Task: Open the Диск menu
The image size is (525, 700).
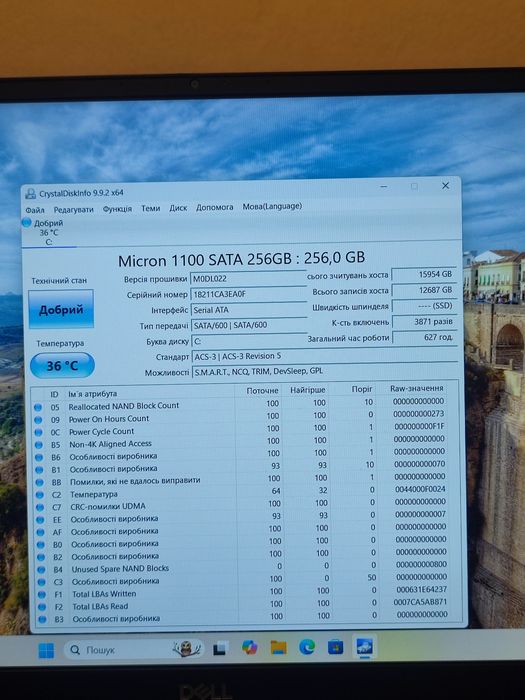Action: tap(178, 208)
